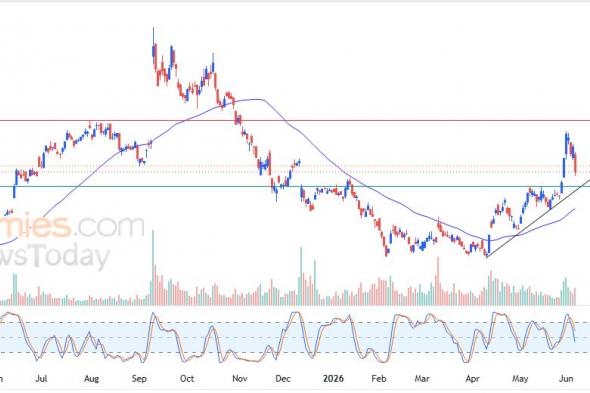The height and width of the screenshot is (393, 590).
Task: Click the May label on time axis
Action: click(x=520, y=378)
